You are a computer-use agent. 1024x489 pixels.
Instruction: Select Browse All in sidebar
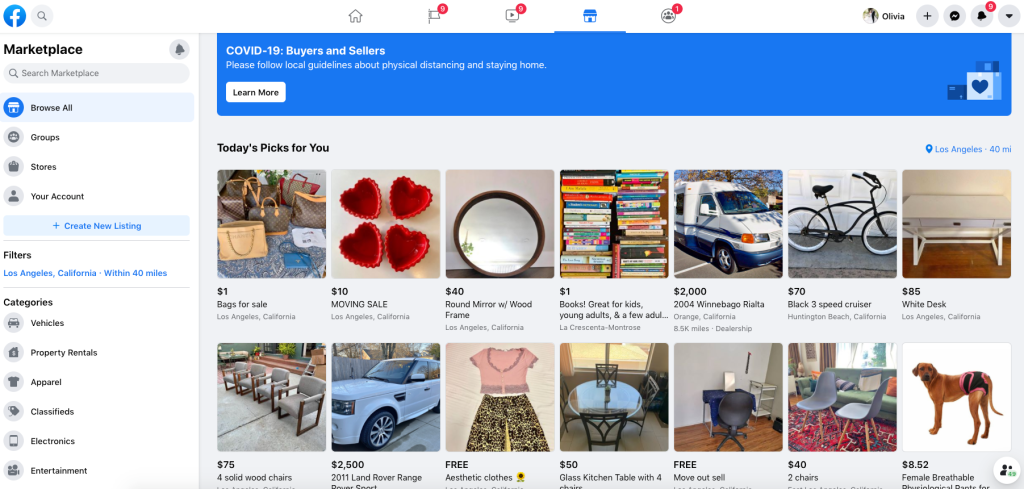[98, 108]
